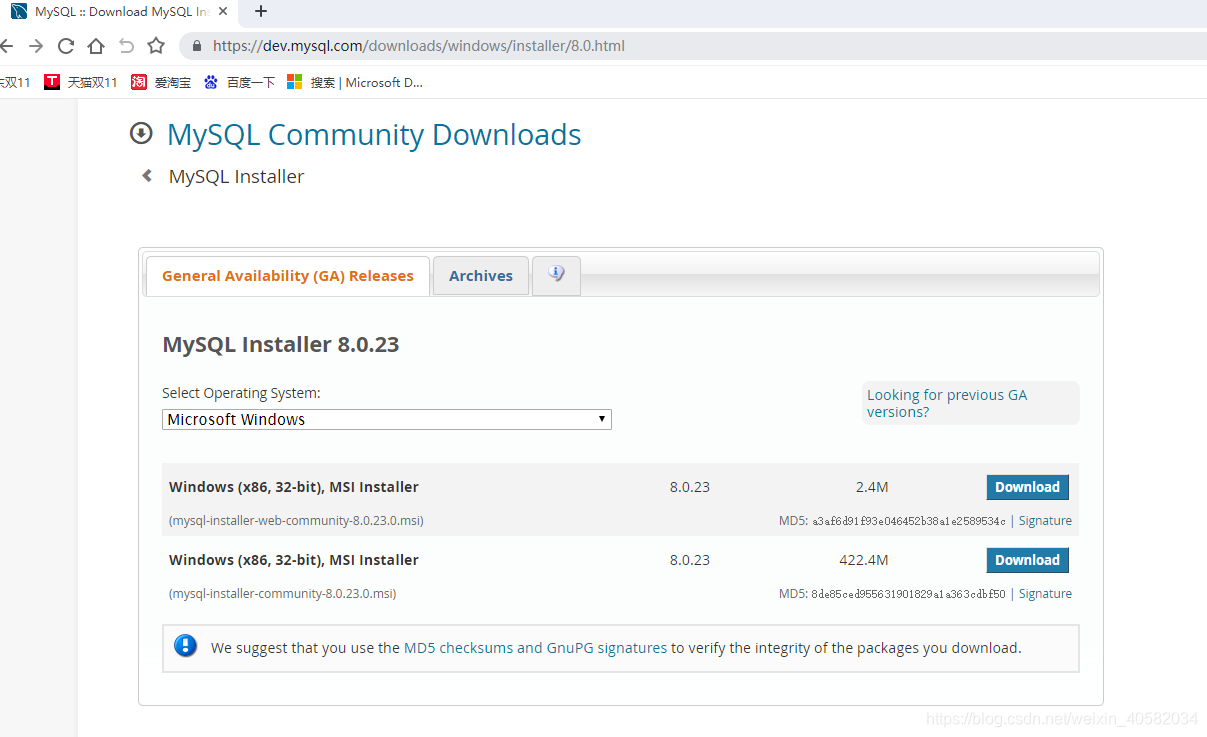This screenshot has height=737, width=1207.
Task: Click the circled download arrow icon beside title
Action: coord(142,133)
